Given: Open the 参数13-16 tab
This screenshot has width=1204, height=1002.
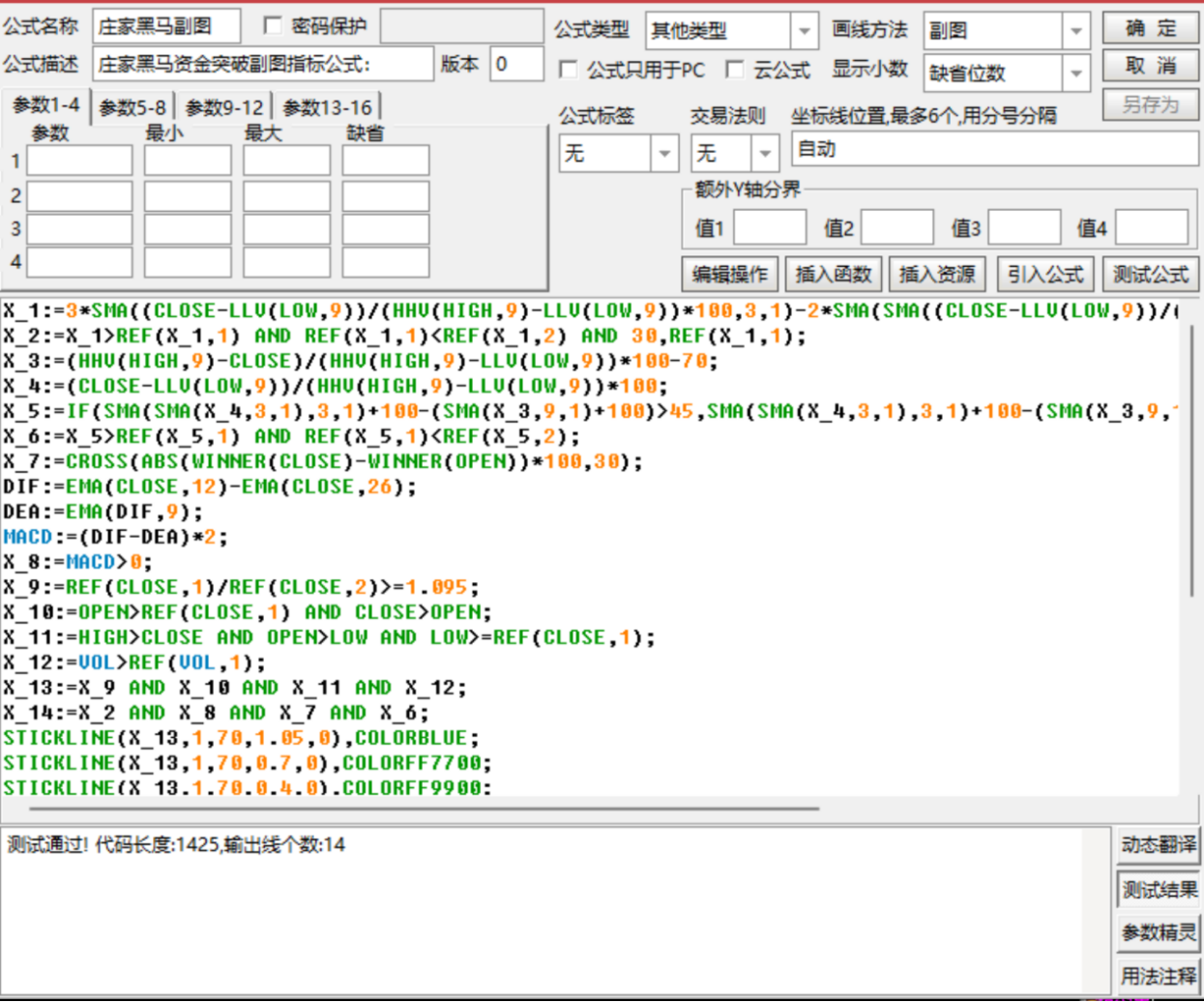Looking at the screenshot, I should (x=327, y=107).
